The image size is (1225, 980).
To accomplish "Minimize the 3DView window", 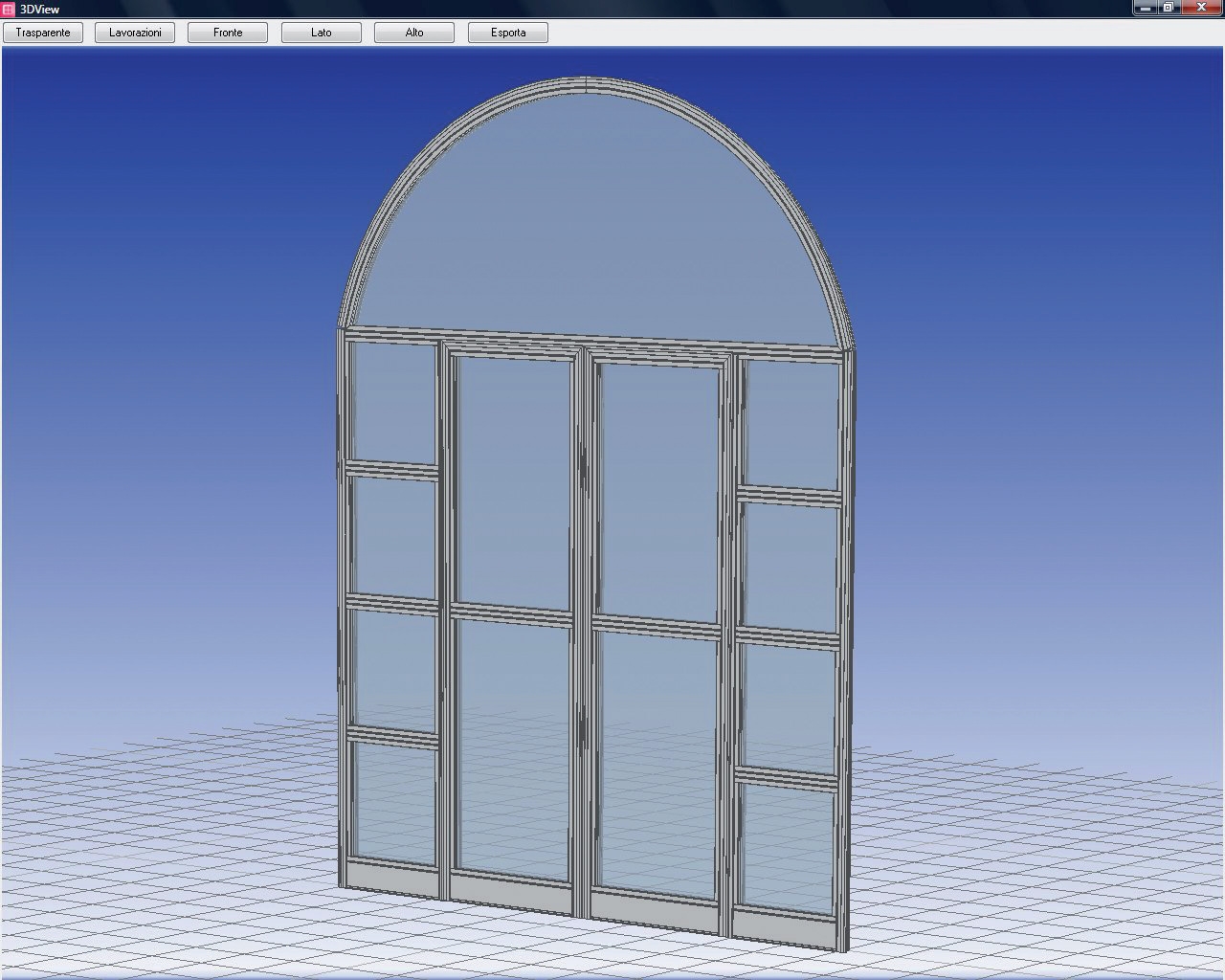I will [x=1146, y=9].
